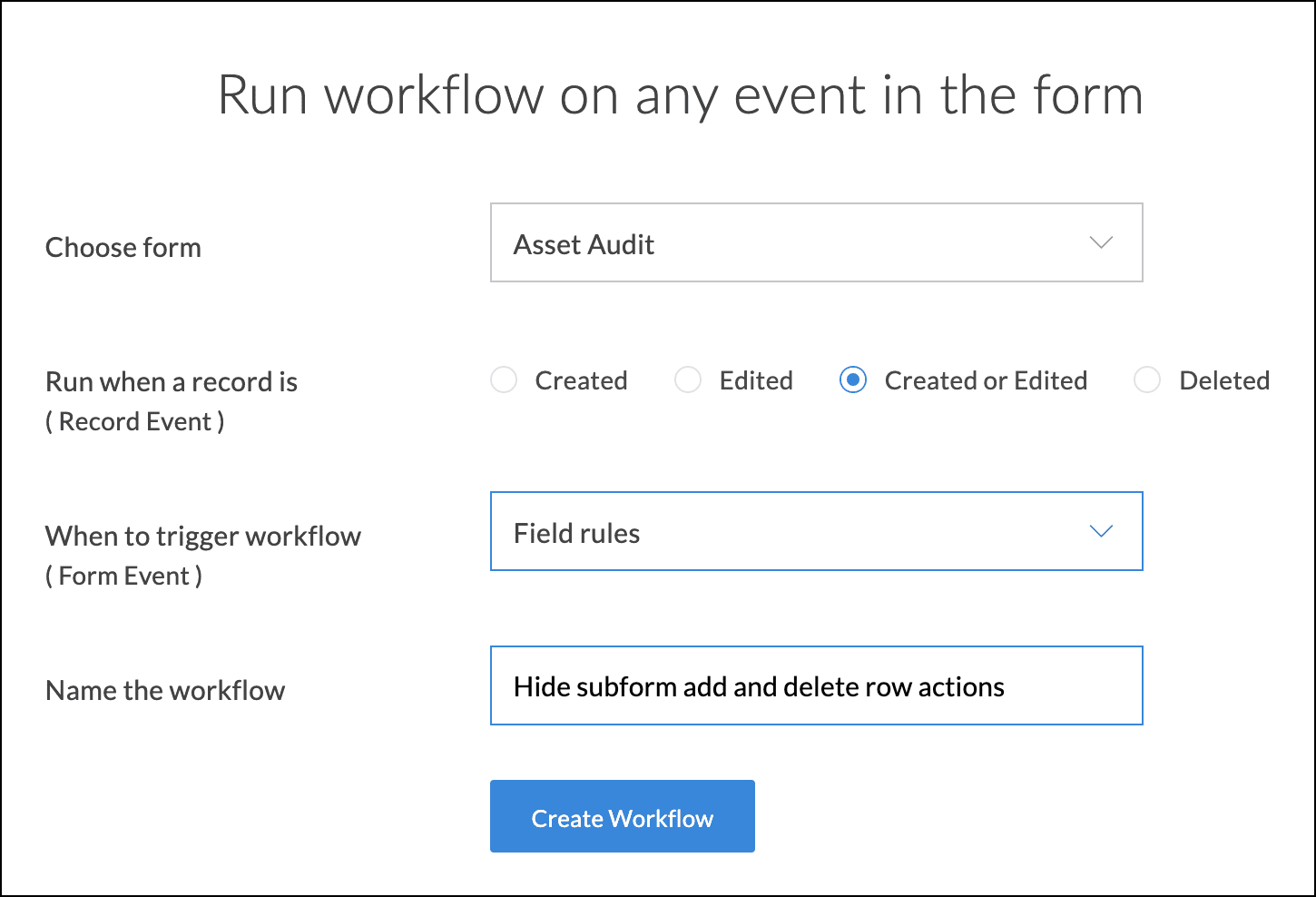Click the 'When to trigger workflow' label
Screen dimensions: 1316x897
click(203, 536)
